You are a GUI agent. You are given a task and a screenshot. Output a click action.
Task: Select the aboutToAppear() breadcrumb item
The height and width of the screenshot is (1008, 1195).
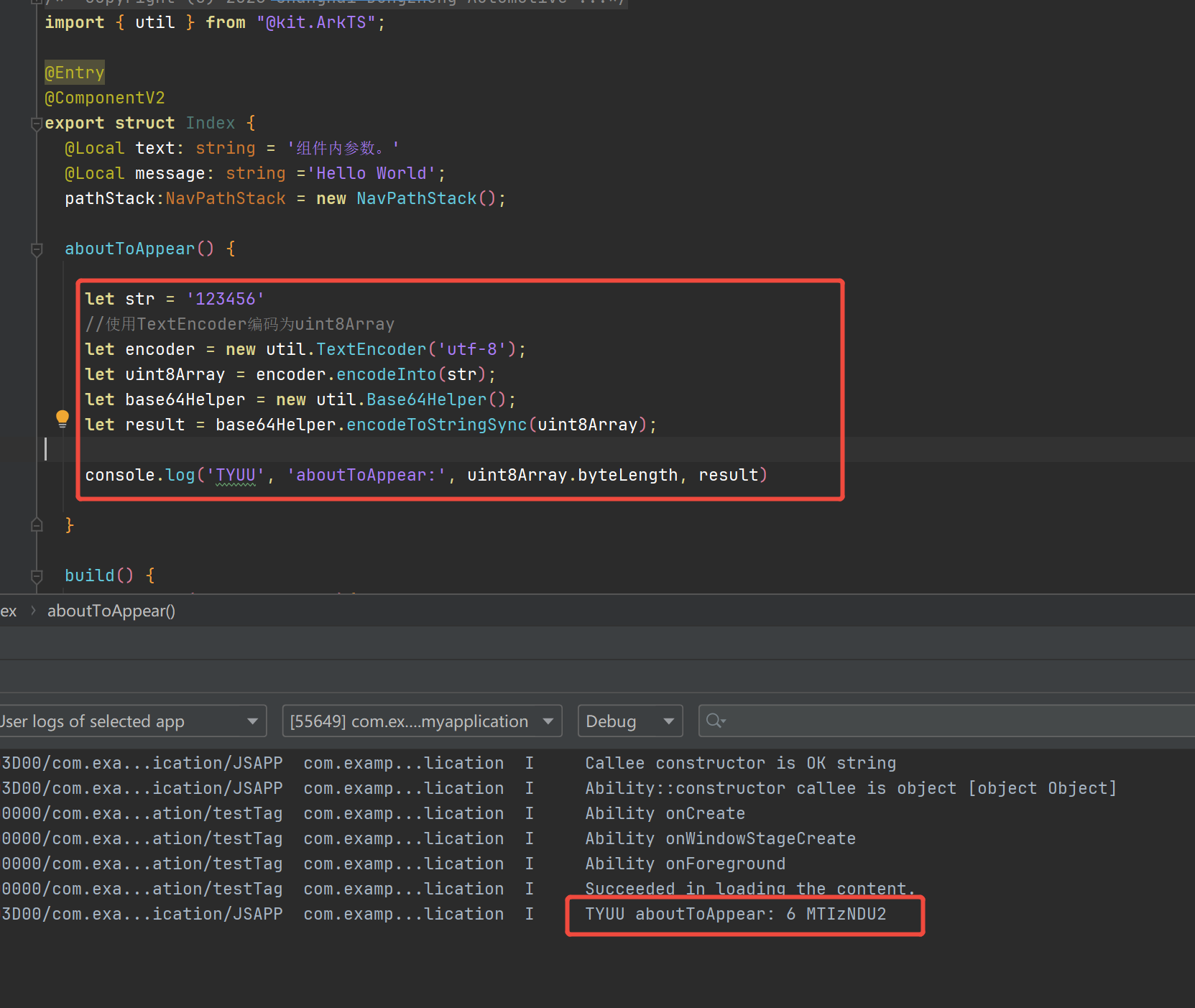point(111,611)
